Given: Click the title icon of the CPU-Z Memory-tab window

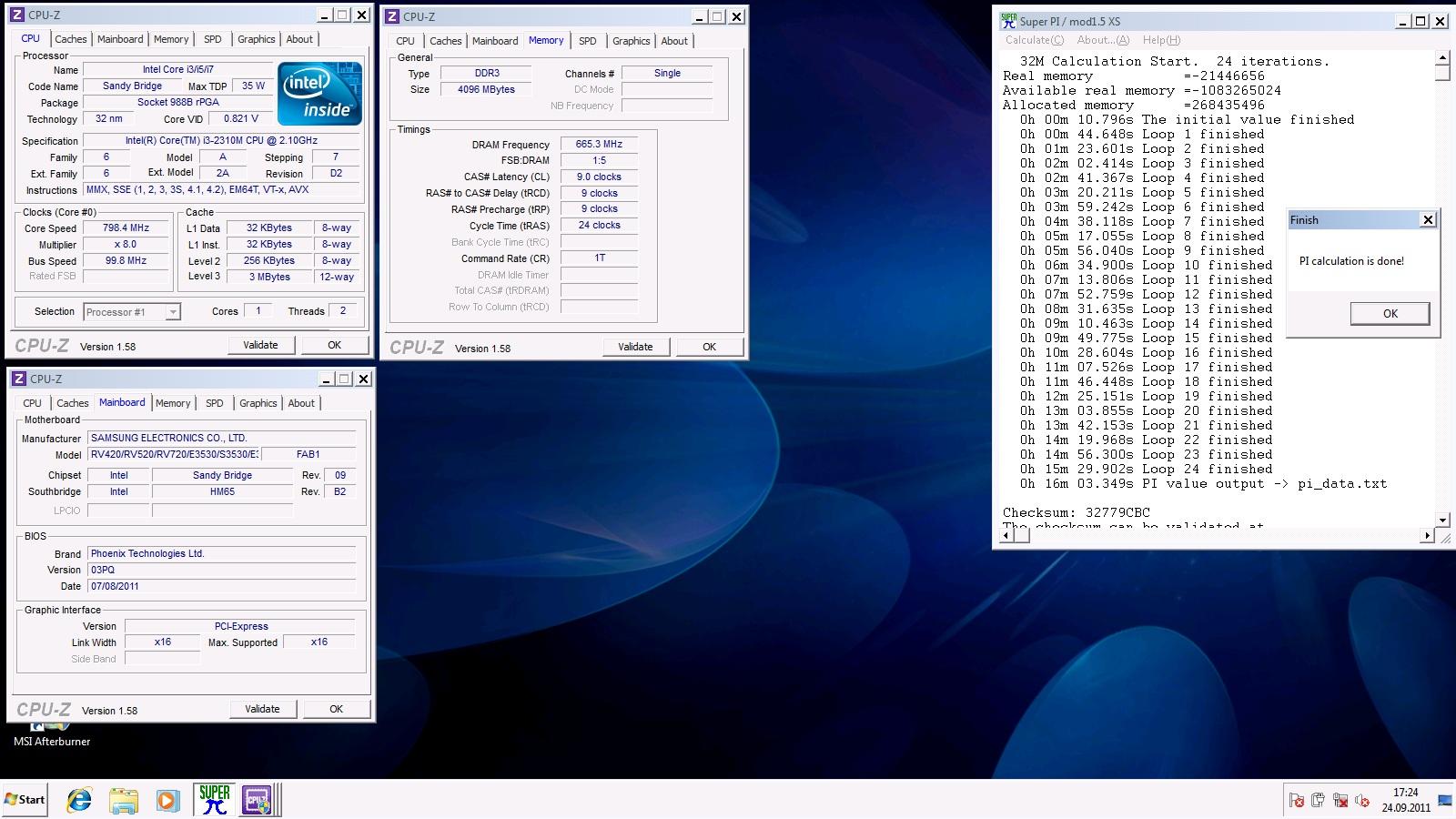Looking at the screenshot, I should coord(393,15).
